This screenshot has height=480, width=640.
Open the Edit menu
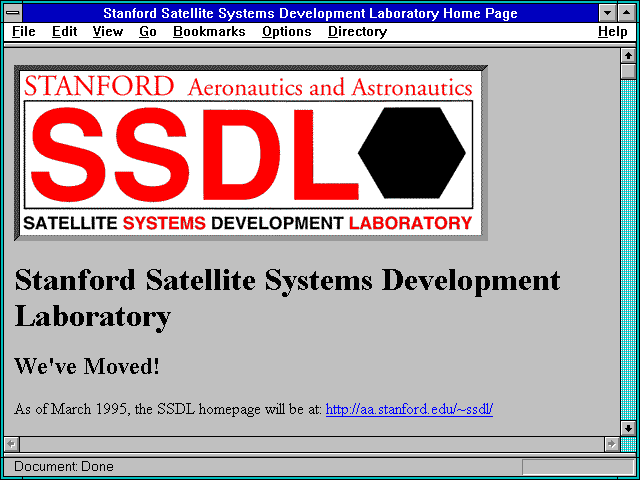click(64, 31)
